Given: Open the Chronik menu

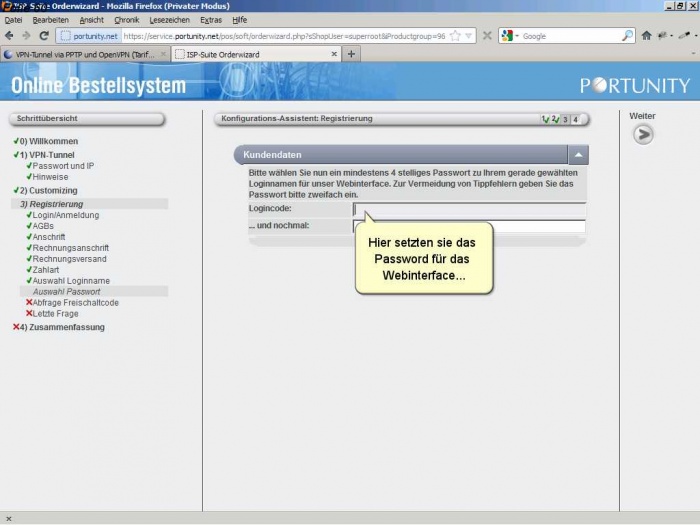Looking at the screenshot, I should coord(127,19).
